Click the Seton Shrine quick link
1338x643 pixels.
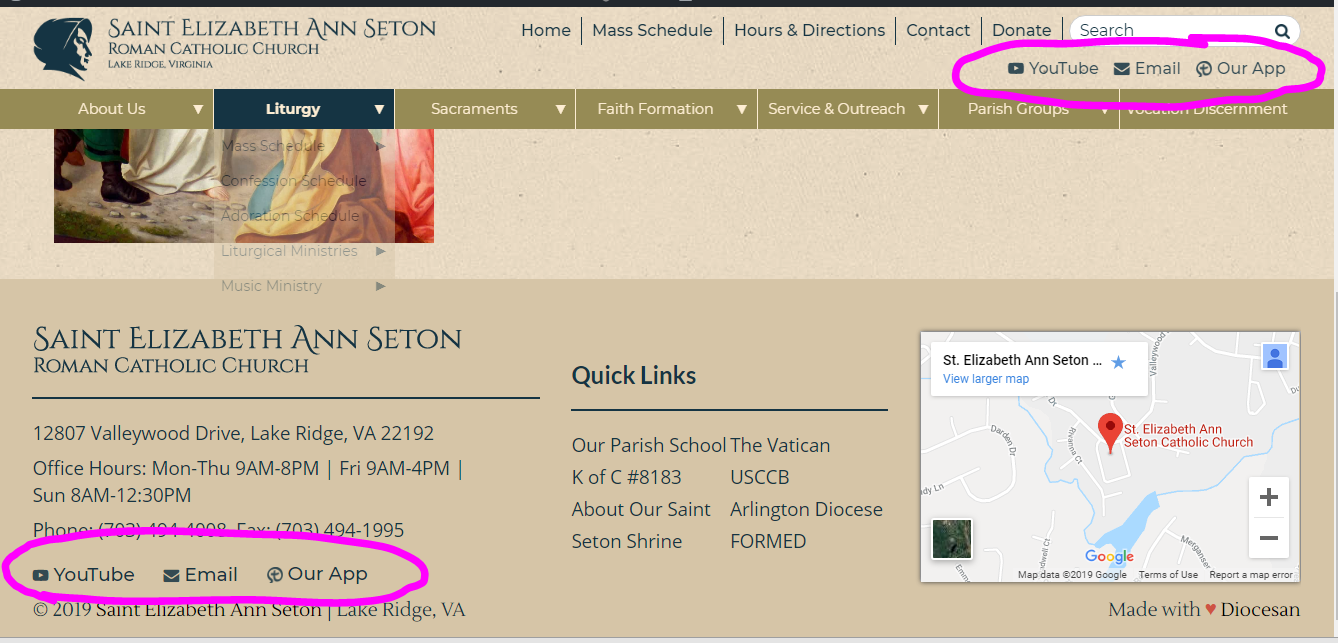(627, 541)
